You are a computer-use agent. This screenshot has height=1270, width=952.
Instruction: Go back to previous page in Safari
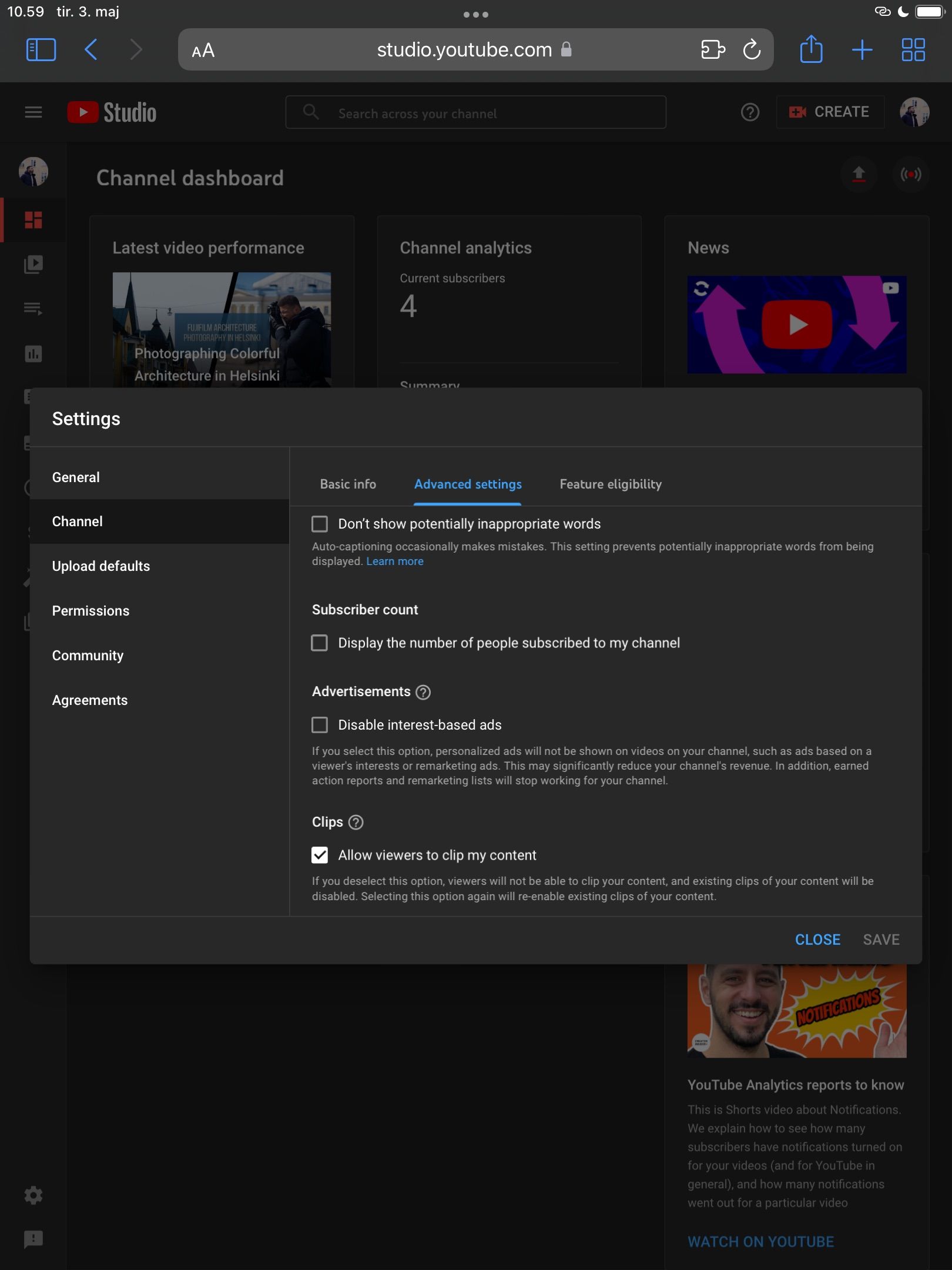[x=91, y=50]
